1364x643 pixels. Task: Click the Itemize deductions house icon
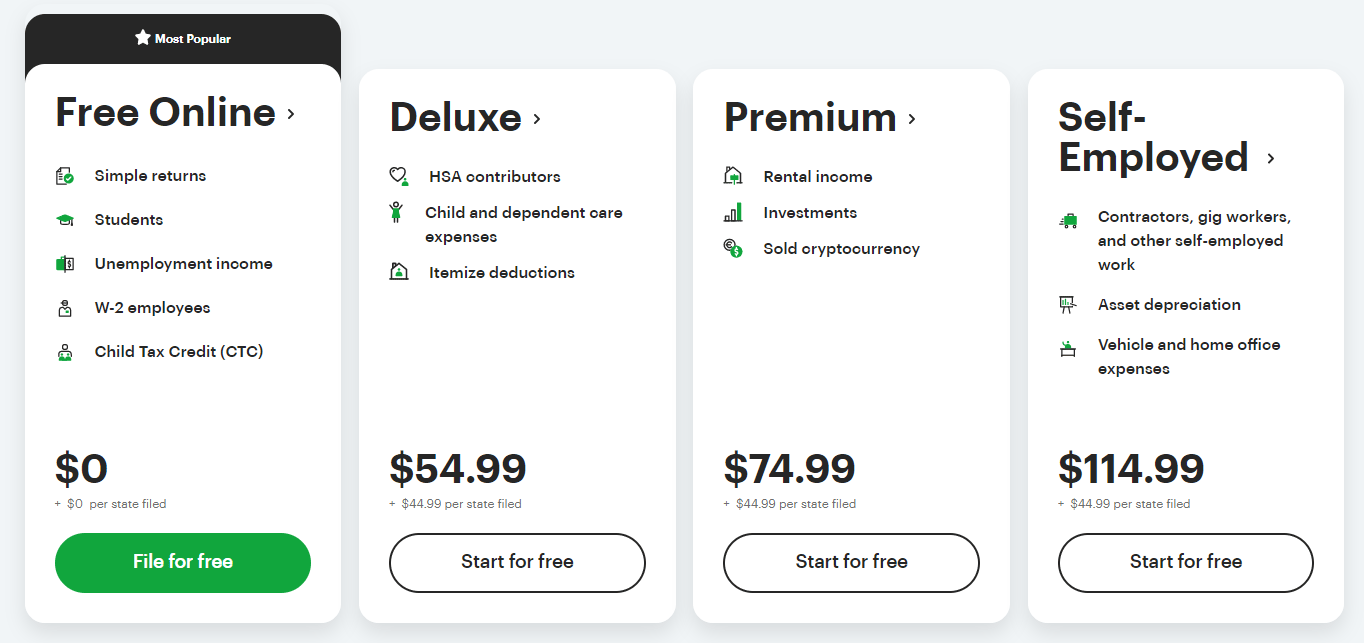coord(399,271)
